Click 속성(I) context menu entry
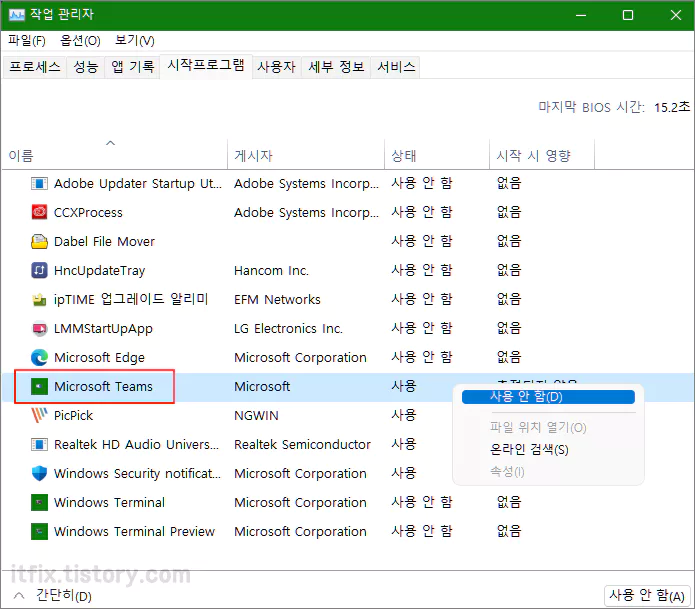This screenshot has height=609, width=695. [507, 471]
